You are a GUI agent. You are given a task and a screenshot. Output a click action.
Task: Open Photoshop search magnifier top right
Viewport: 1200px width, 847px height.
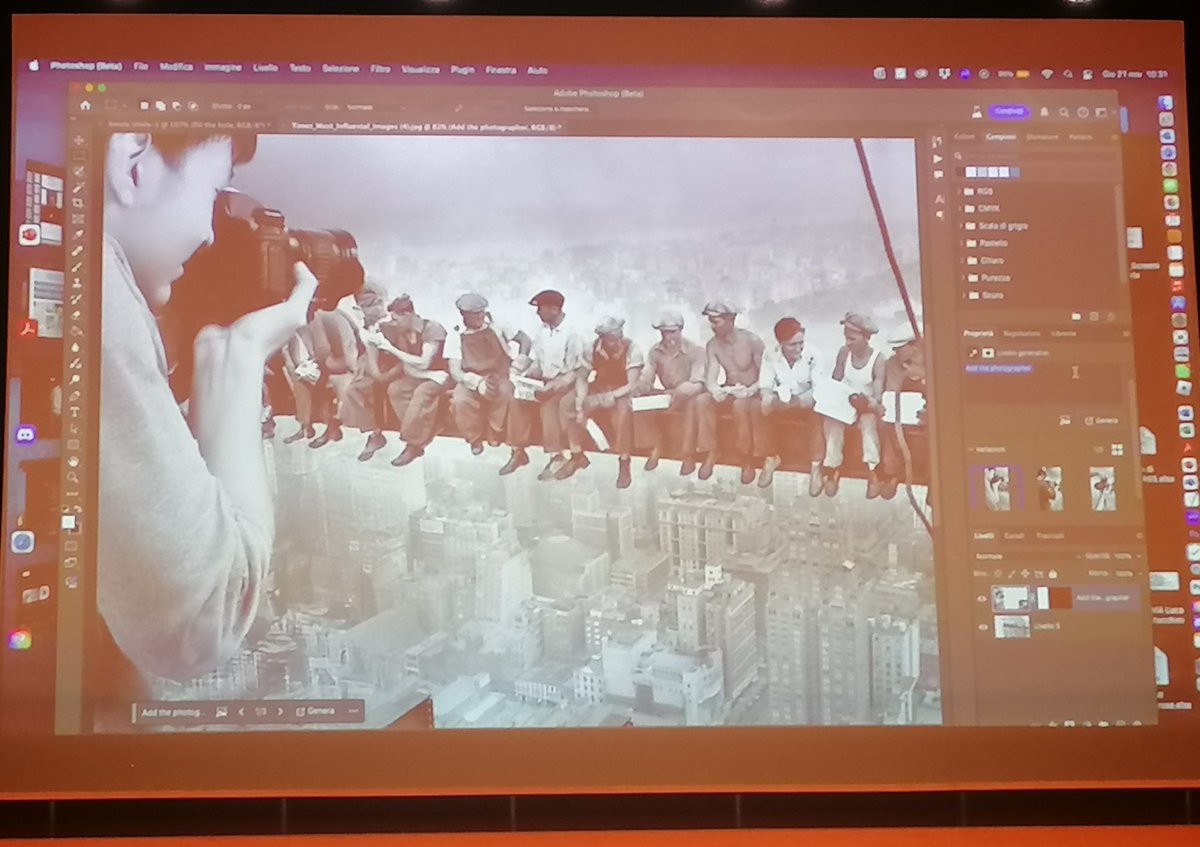click(x=1064, y=112)
